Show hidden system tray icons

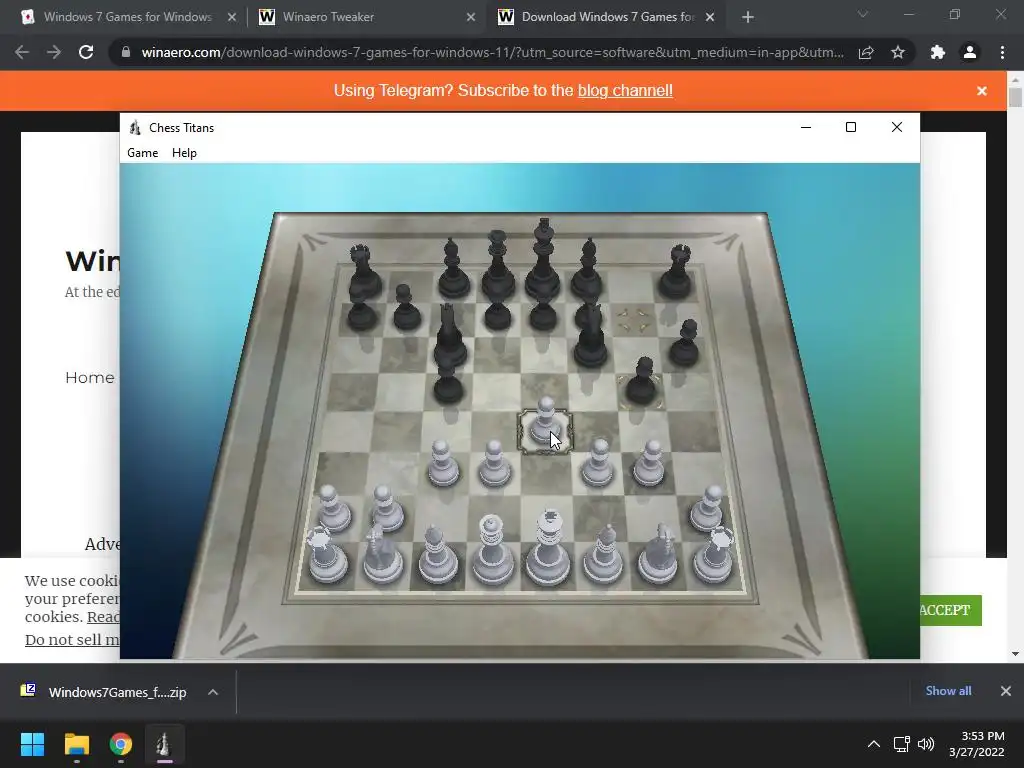point(873,744)
